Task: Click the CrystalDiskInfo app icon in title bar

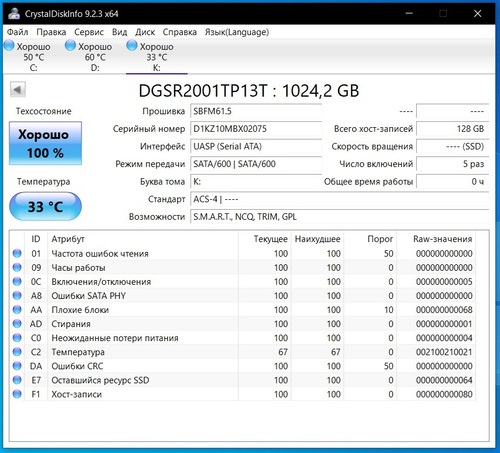Action: [14, 13]
